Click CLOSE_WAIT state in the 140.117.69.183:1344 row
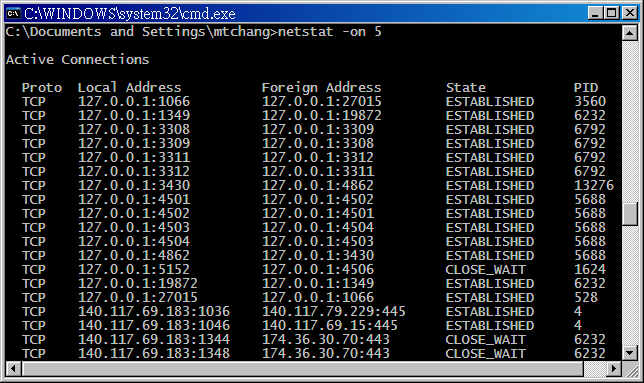Image resolution: width=644 pixels, height=383 pixels. coord(485,340)
